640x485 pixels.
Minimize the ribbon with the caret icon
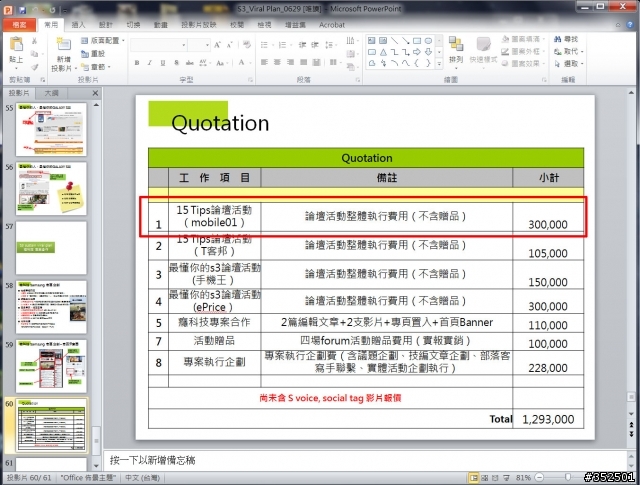(x=618, y=25)
